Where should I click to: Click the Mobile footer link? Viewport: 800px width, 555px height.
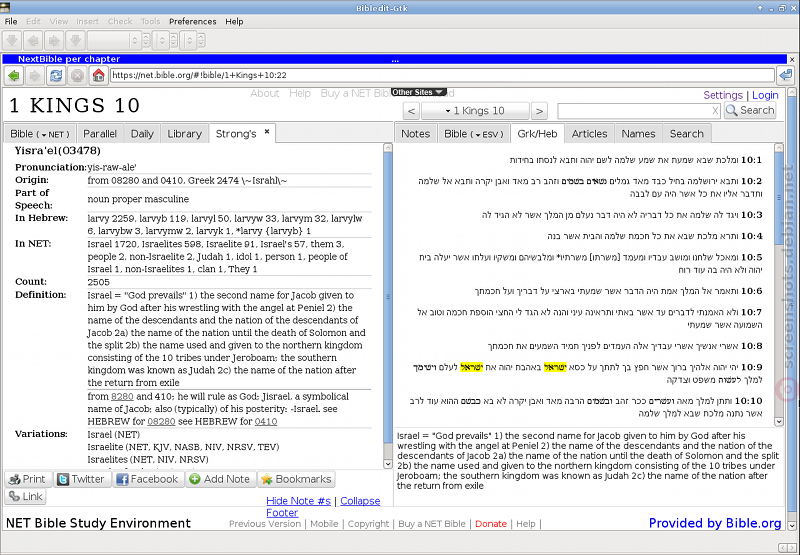pyautogui.click(x=324, y=524)
